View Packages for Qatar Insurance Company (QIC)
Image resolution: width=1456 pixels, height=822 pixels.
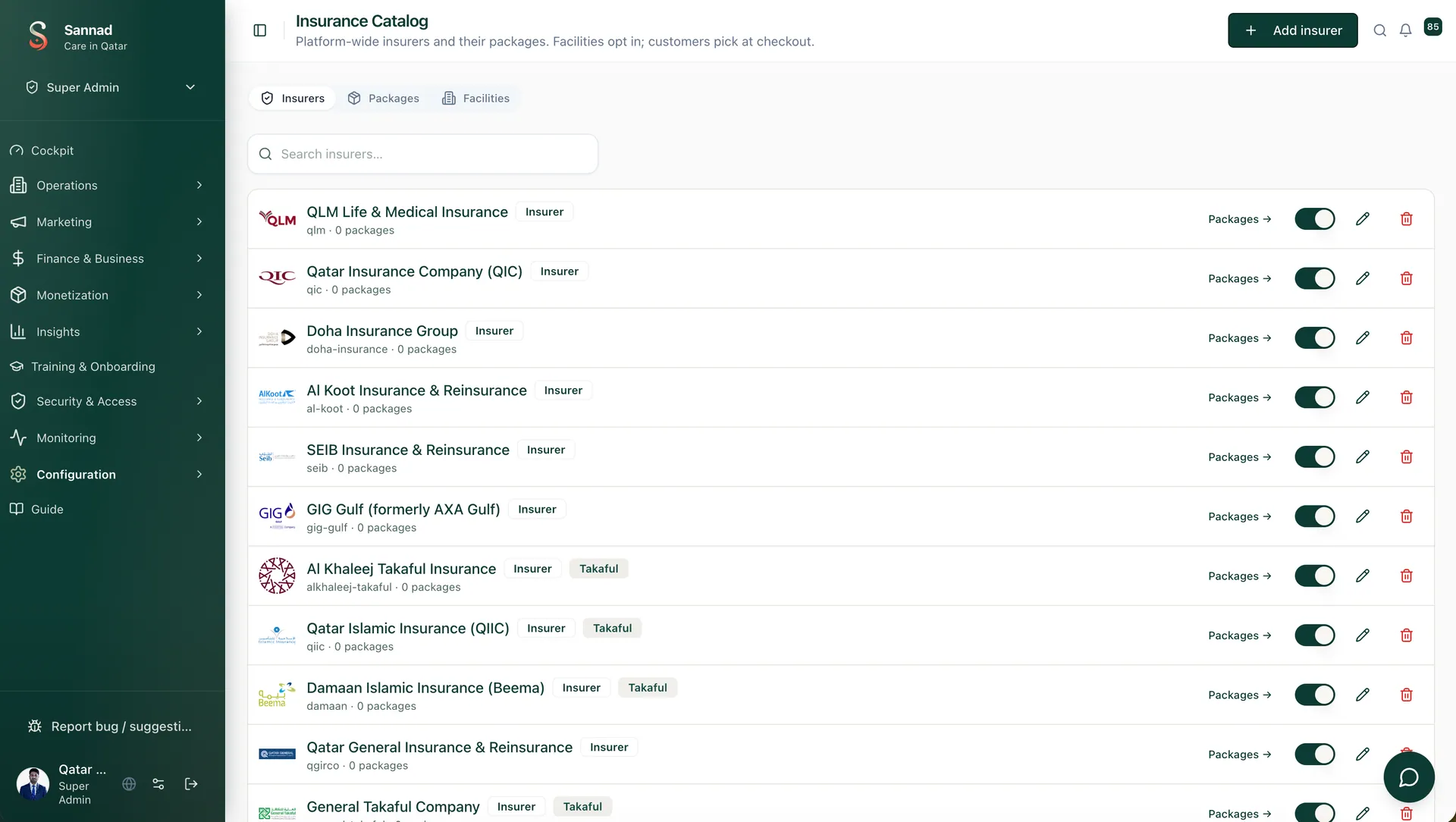(1239, 278)
